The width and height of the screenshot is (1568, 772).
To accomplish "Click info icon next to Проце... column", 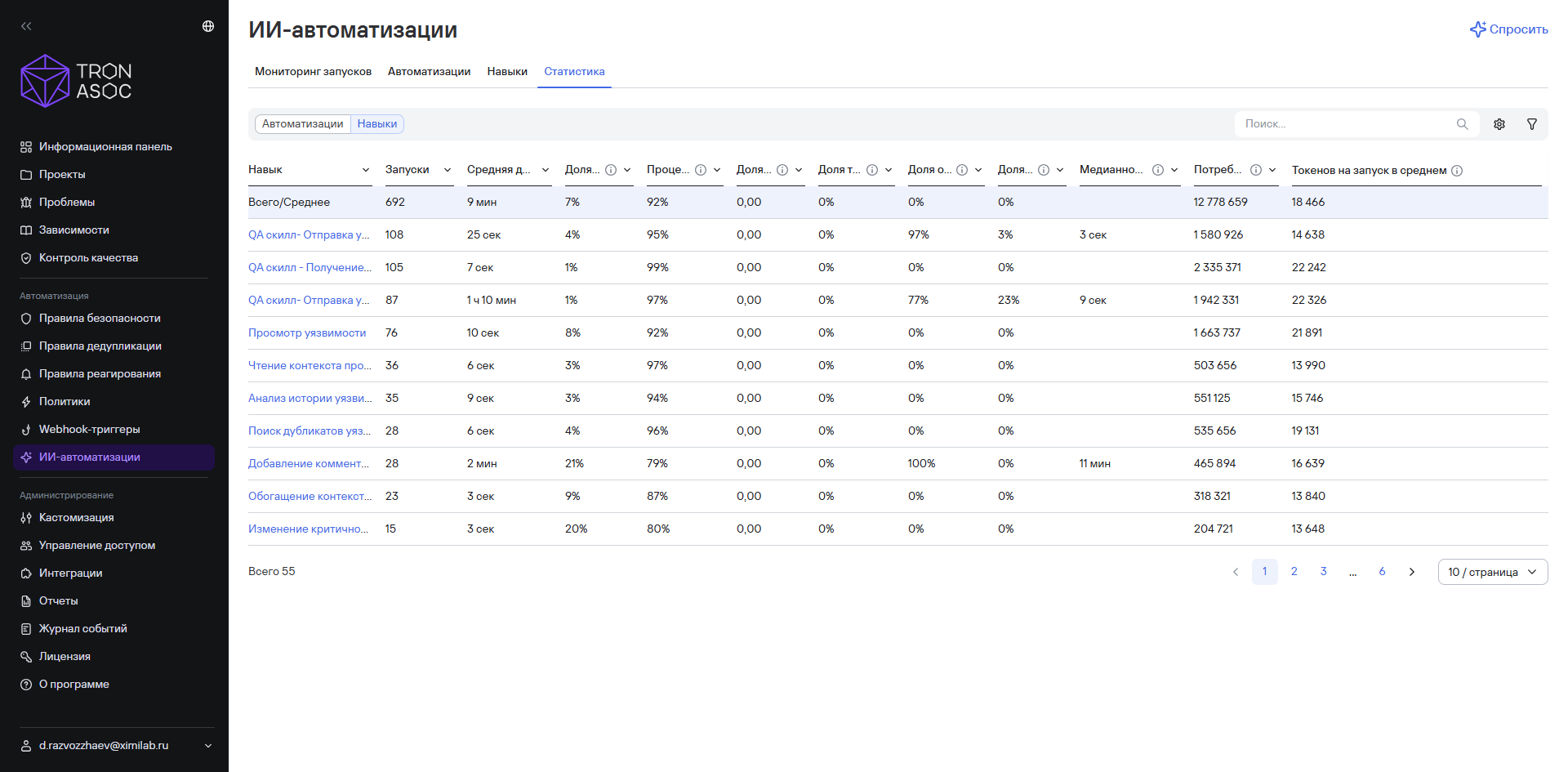I will point(701,170).
